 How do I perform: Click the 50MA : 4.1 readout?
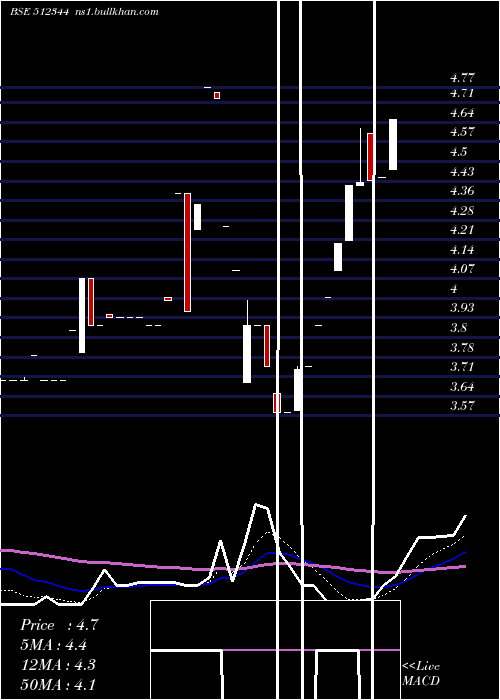click(x=58, y=684)
